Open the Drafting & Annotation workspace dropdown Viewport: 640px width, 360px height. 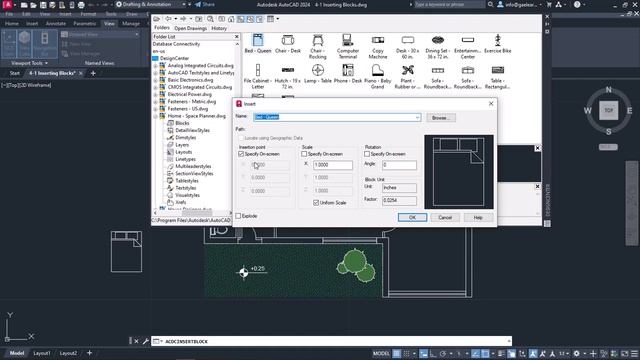click(184, 4)
